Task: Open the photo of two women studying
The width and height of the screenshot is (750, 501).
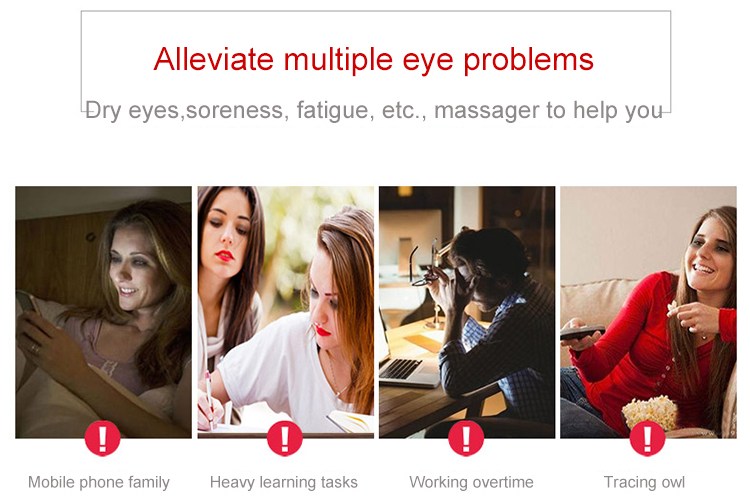Action: pyautogui.click(x=286, y=312)
